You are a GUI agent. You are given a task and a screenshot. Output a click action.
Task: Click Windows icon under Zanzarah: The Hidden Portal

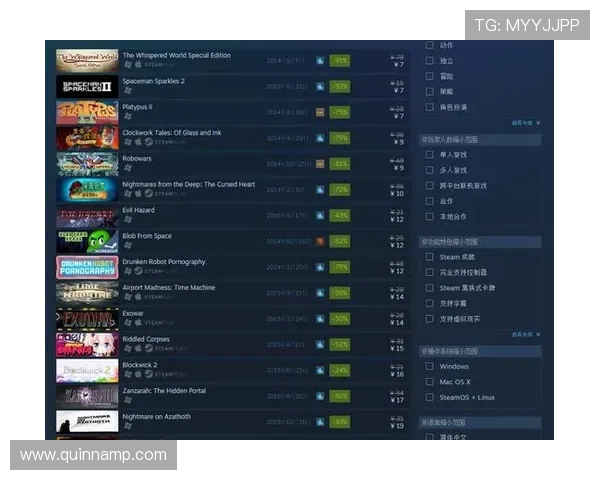pyautogui.click(x=128, y=400)
